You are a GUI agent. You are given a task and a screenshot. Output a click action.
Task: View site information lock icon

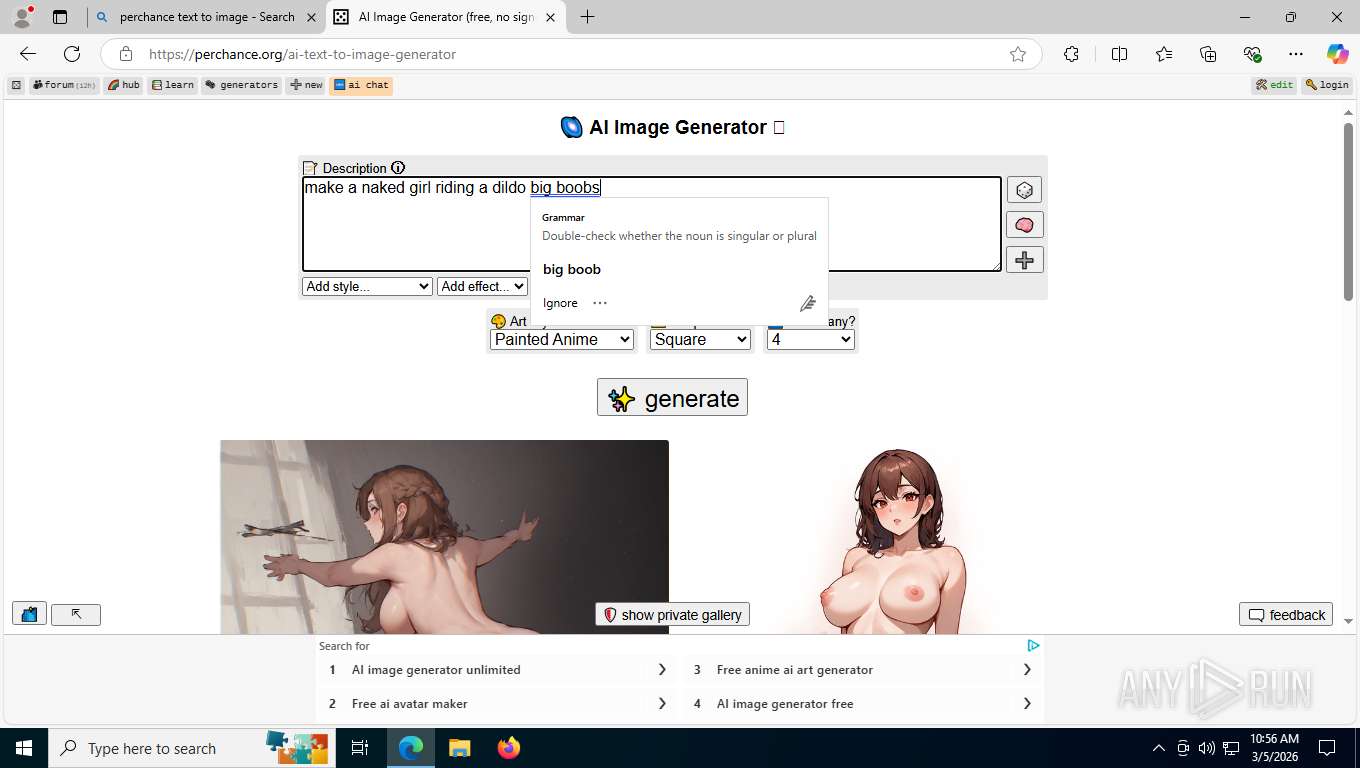click(x=125, y=54)
